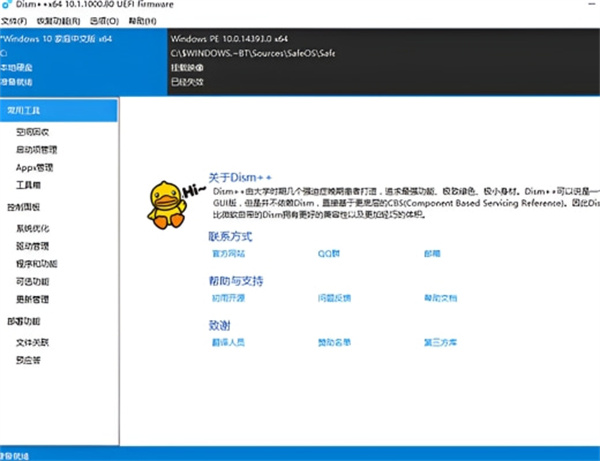Viewport: 600px width, 461px height.
Task: Open the 文件(F) menu
Action: click(14, 21)
